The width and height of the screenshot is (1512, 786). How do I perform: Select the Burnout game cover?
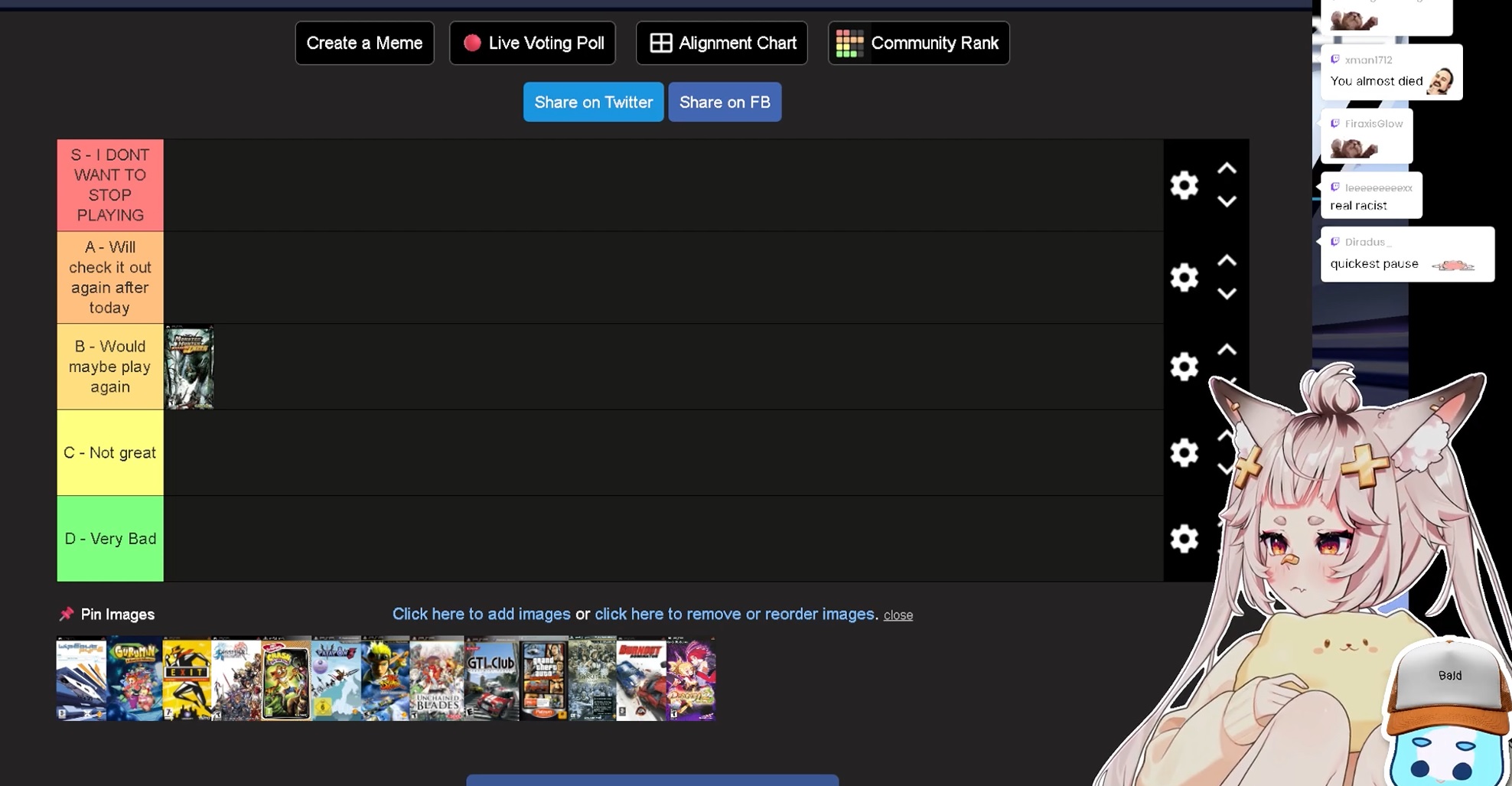pos(641,679)
